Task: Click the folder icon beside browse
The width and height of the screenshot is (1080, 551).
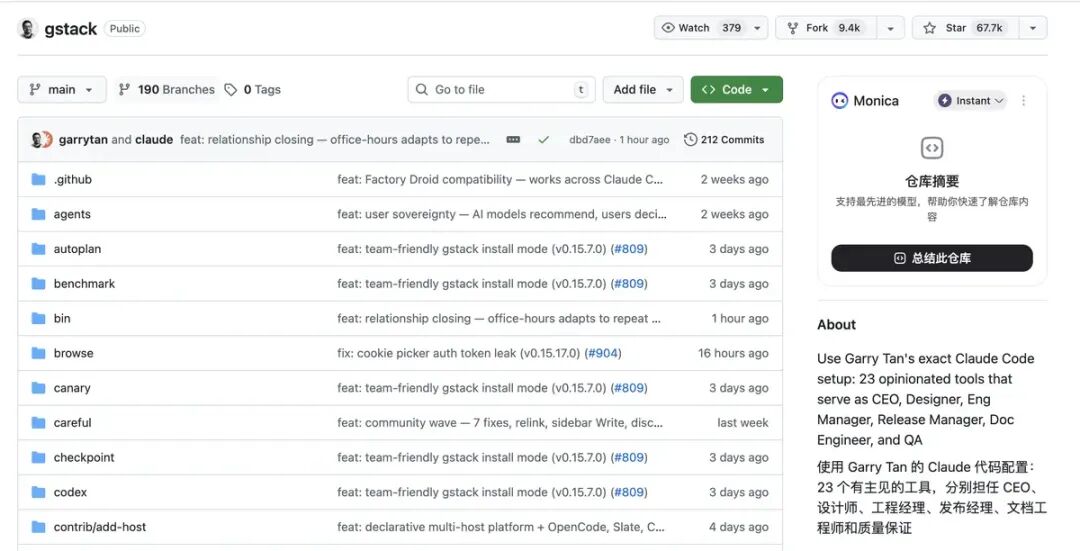Action: click(x=39, y=353)
